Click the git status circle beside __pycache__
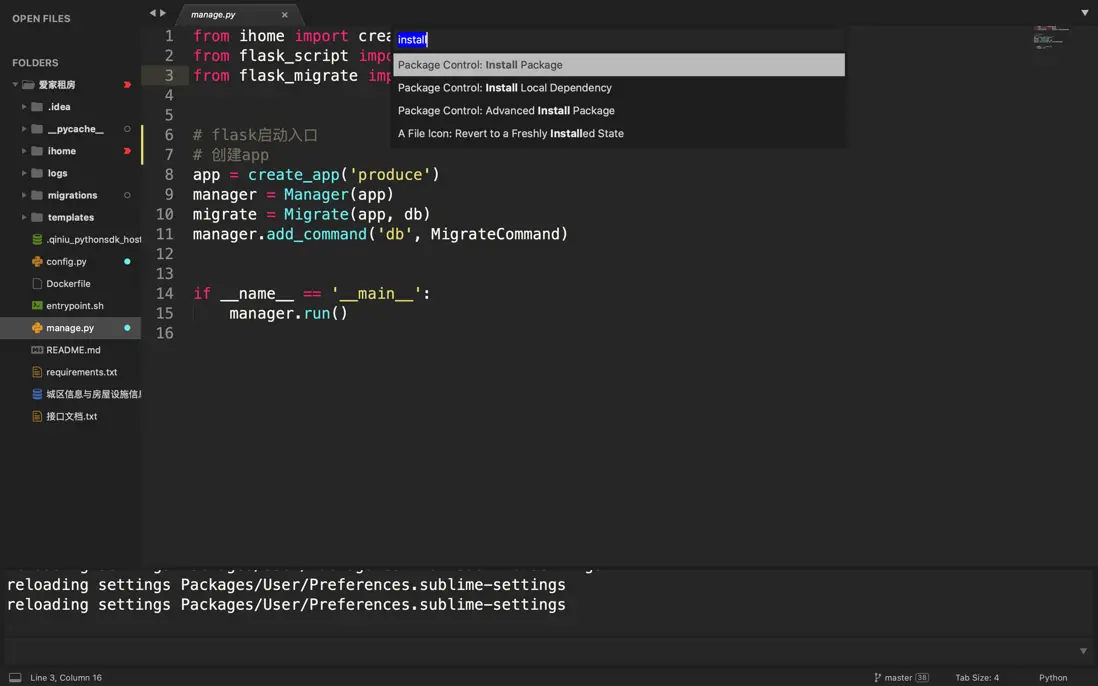Viewport: 1098px width, 686px height. click(127, 129)
